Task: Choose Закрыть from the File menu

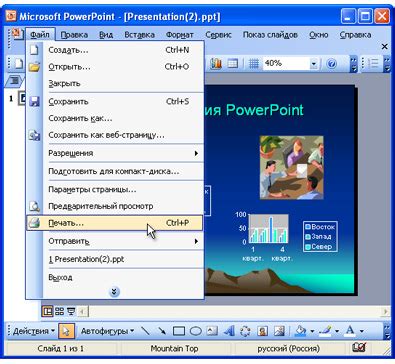Action: tap(115, 83)
